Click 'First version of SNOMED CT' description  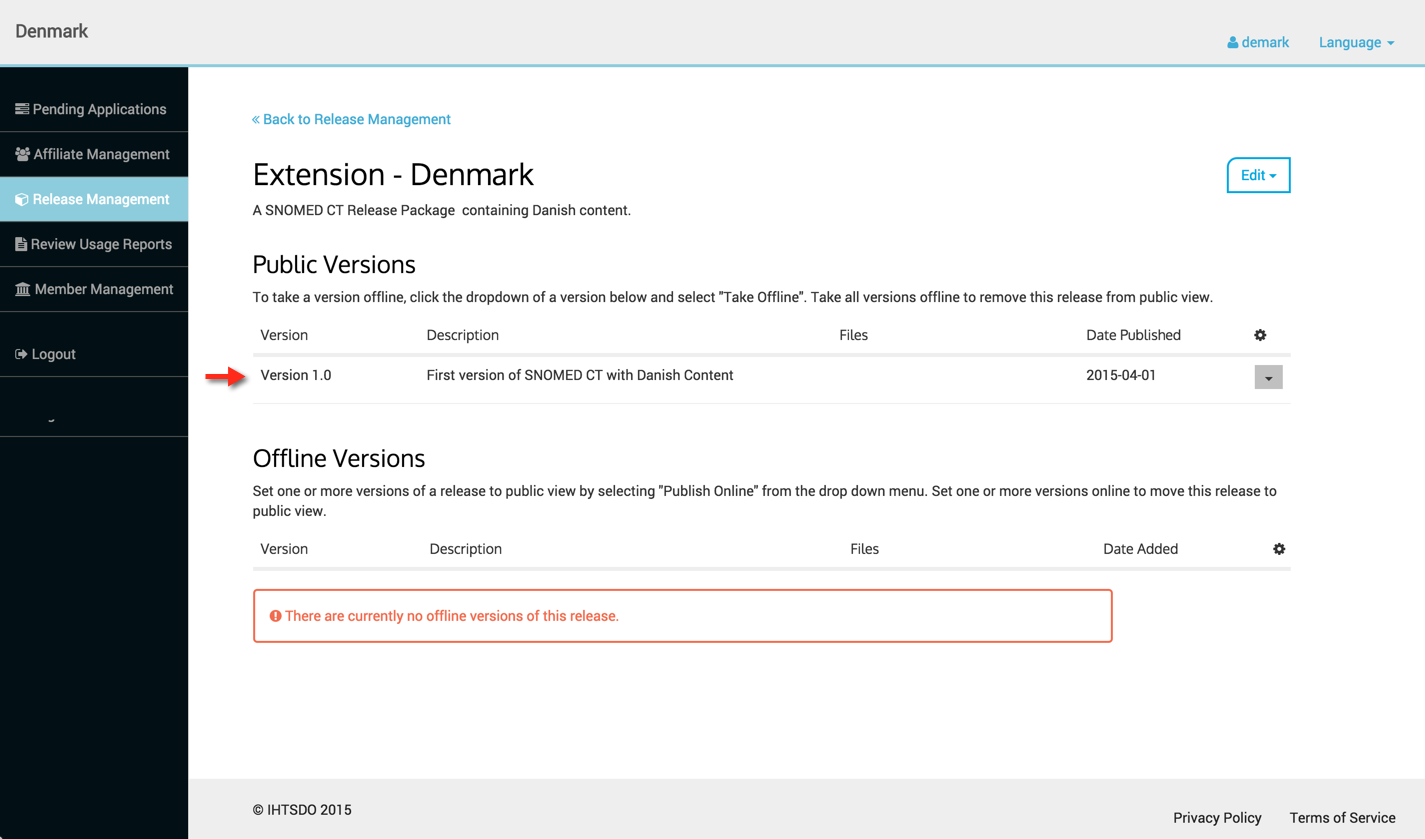coord(580,375)
